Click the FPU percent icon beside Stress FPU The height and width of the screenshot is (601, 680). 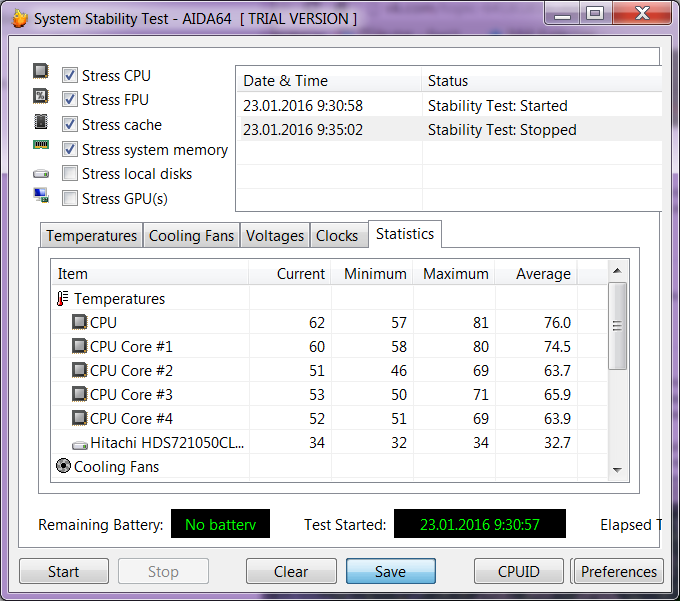click(41, 96)
